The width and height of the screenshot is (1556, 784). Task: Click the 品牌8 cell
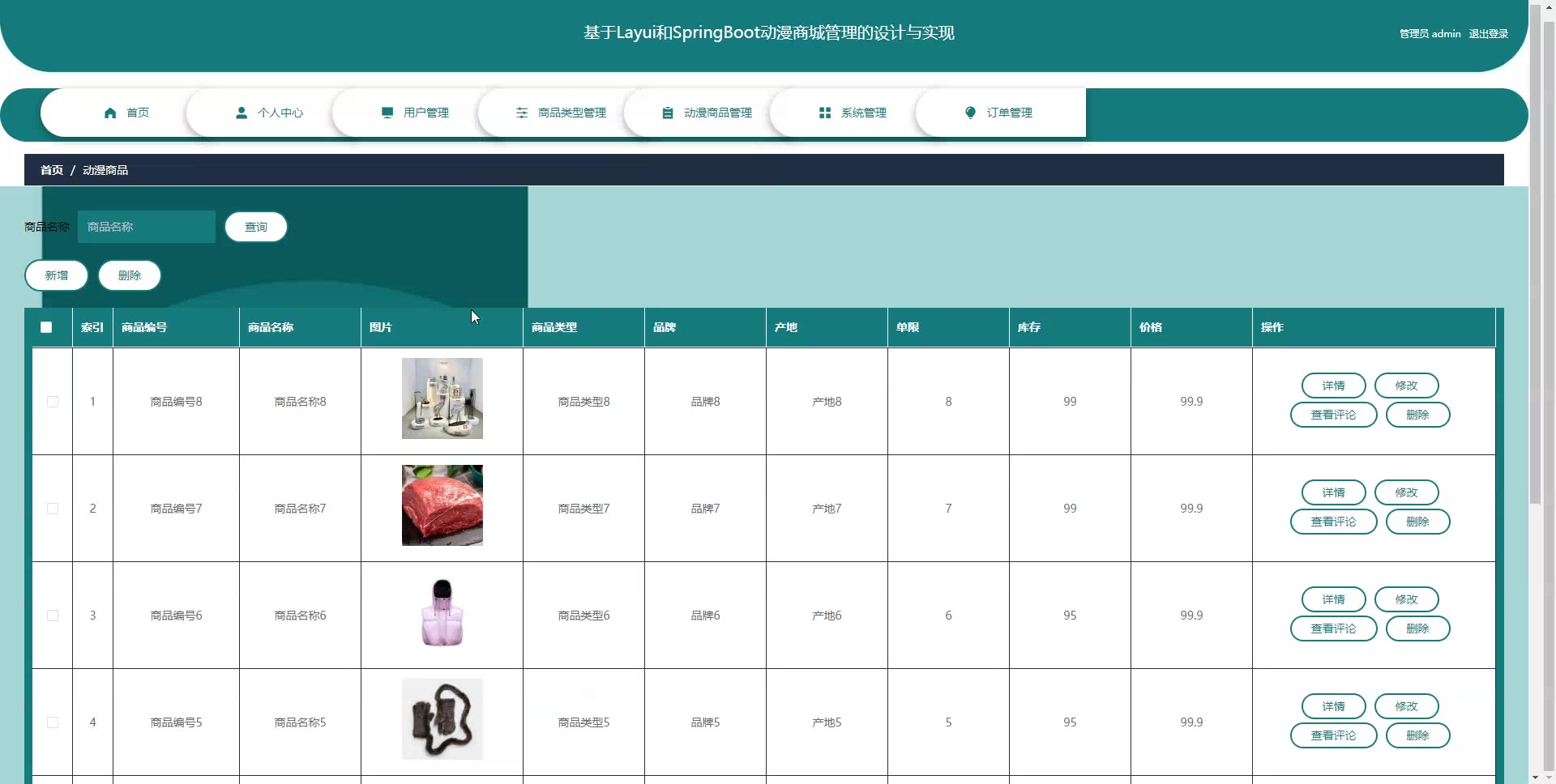tap(705, 402)
